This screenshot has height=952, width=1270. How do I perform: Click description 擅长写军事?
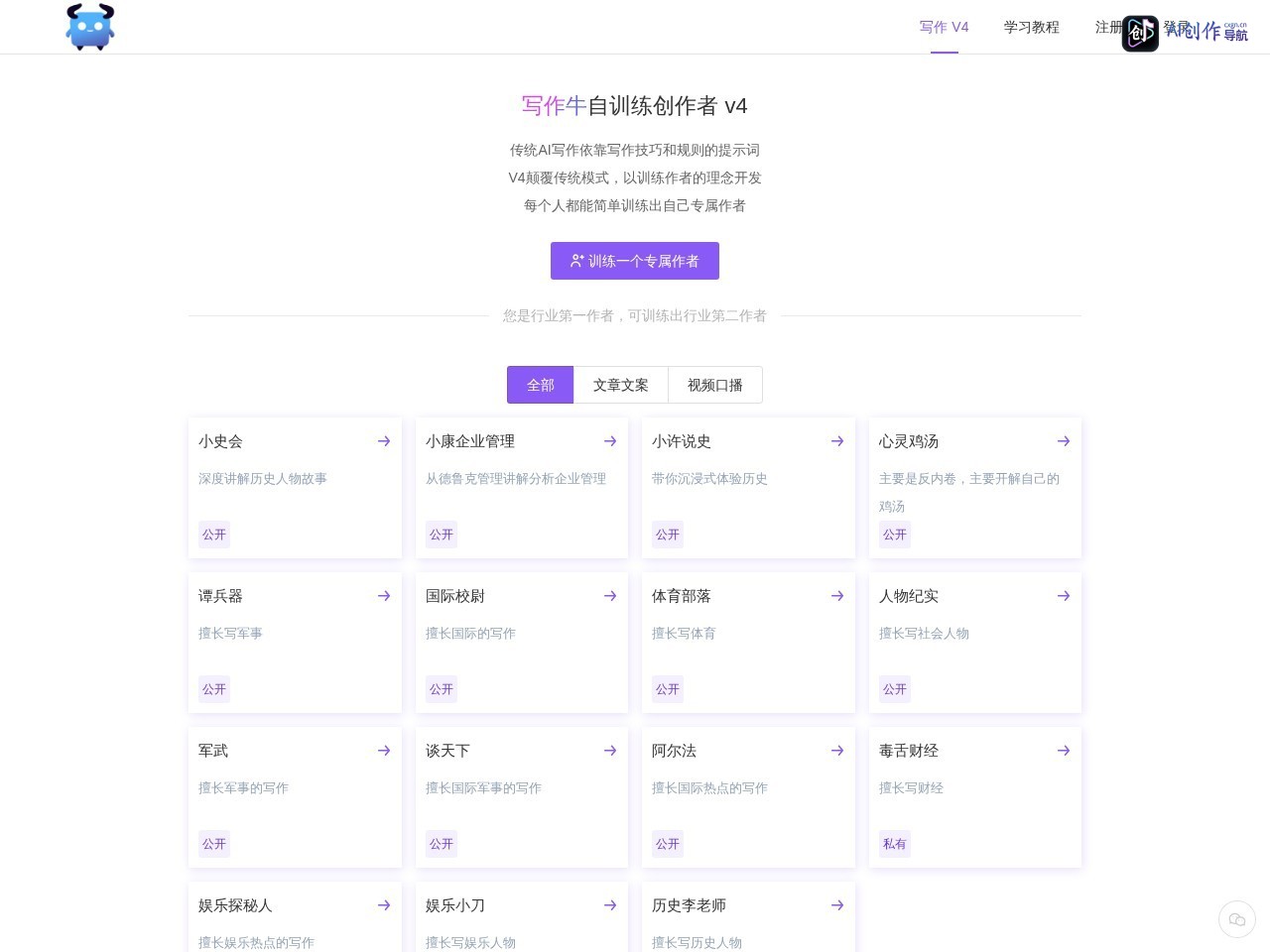tap(230, 633)
